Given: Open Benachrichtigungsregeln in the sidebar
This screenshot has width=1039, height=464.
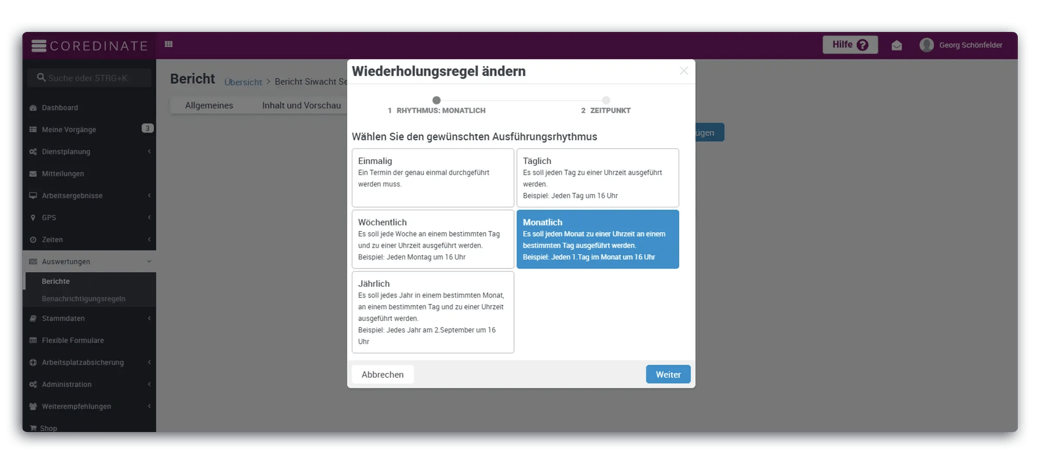Looking at the screenshot, I should 83,298.
